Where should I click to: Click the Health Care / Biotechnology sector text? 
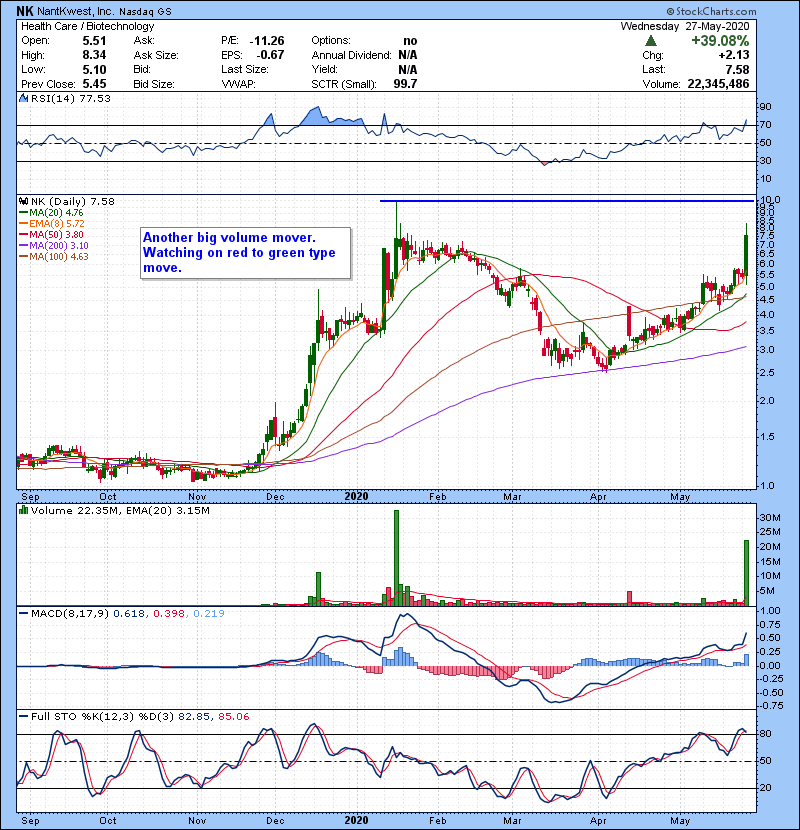[x=87, y=26]
